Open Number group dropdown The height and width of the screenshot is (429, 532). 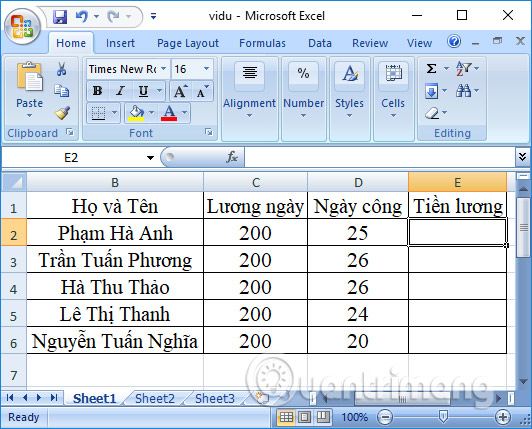click(x=303, y=116)
